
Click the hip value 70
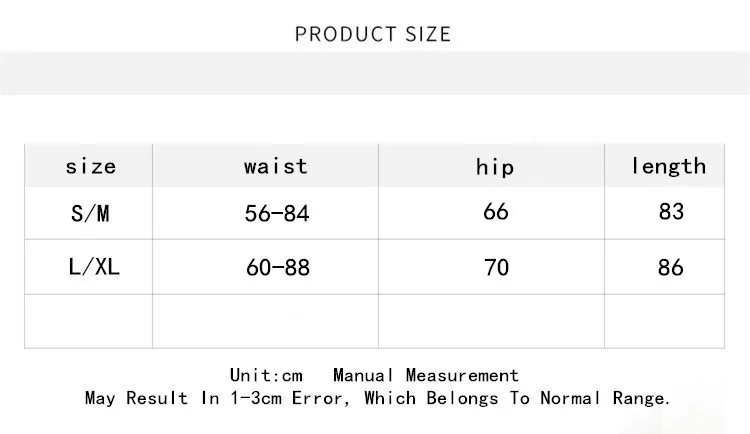click(496, 267)
